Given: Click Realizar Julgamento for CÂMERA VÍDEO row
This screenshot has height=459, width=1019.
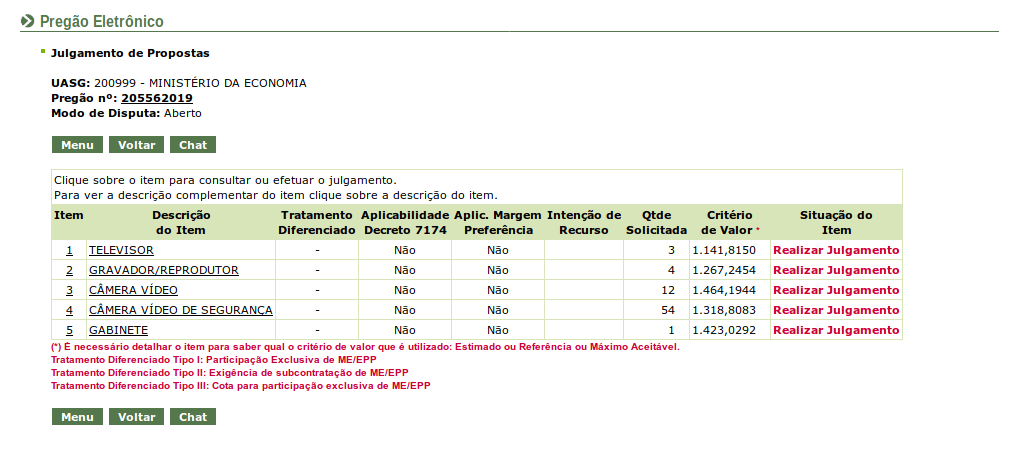Looking at the screenshot, I should pyautogui.click(x=836, y=290).
